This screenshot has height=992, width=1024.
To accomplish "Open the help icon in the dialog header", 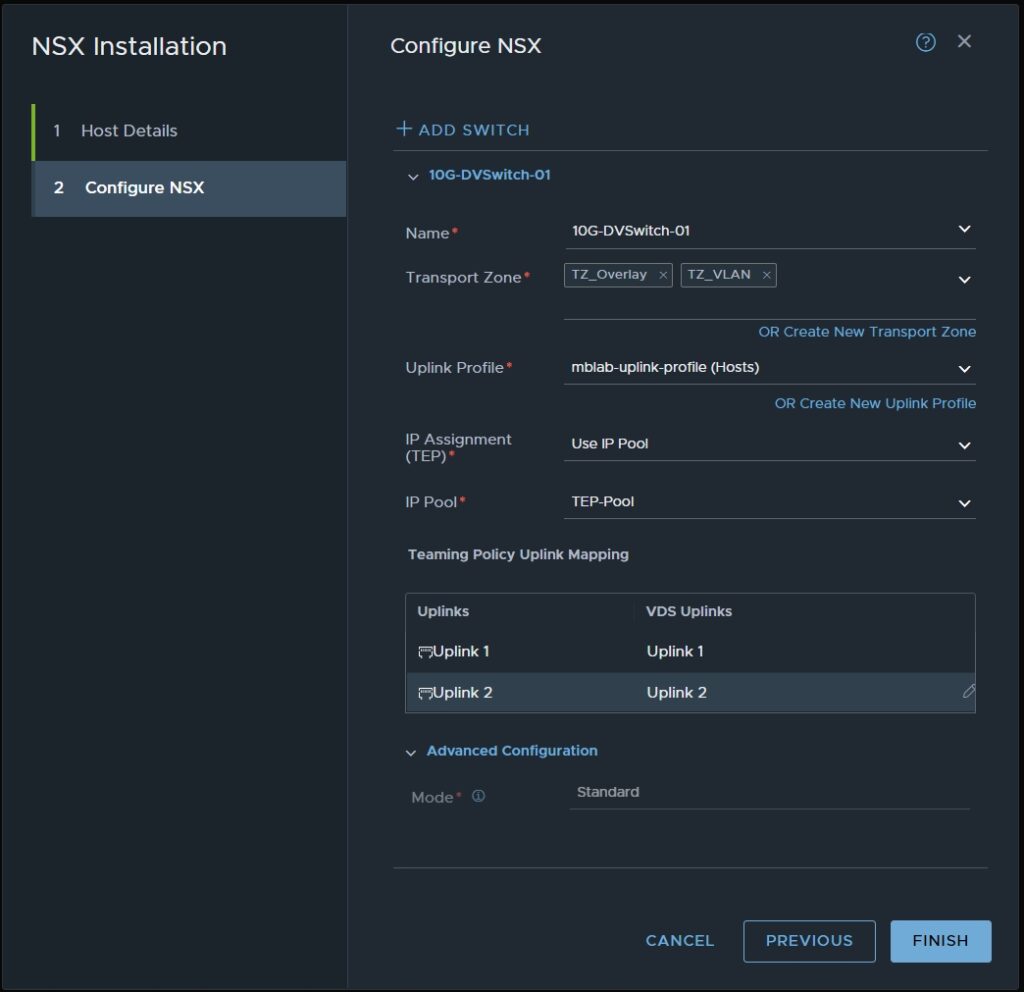I will 925,42.
